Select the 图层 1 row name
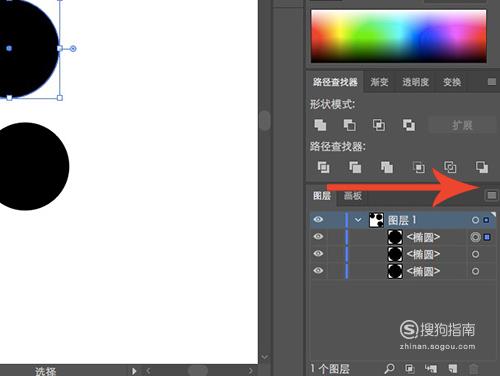Viewport: 500px width, 376px height. (x=402, y=220)
